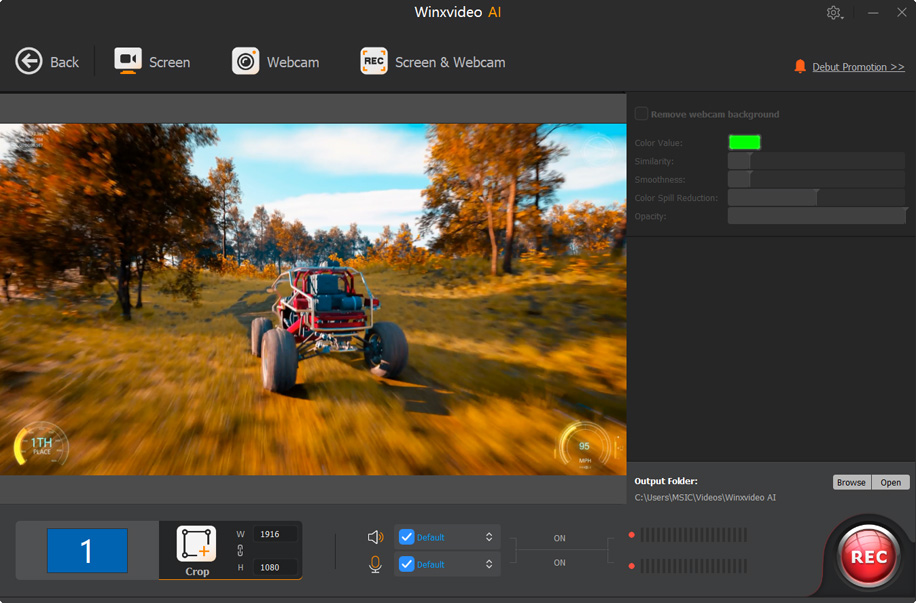Viewport: 916px width, 603px height.
Task: Click the Back arrow icon
Action: (x=29, y=61)
